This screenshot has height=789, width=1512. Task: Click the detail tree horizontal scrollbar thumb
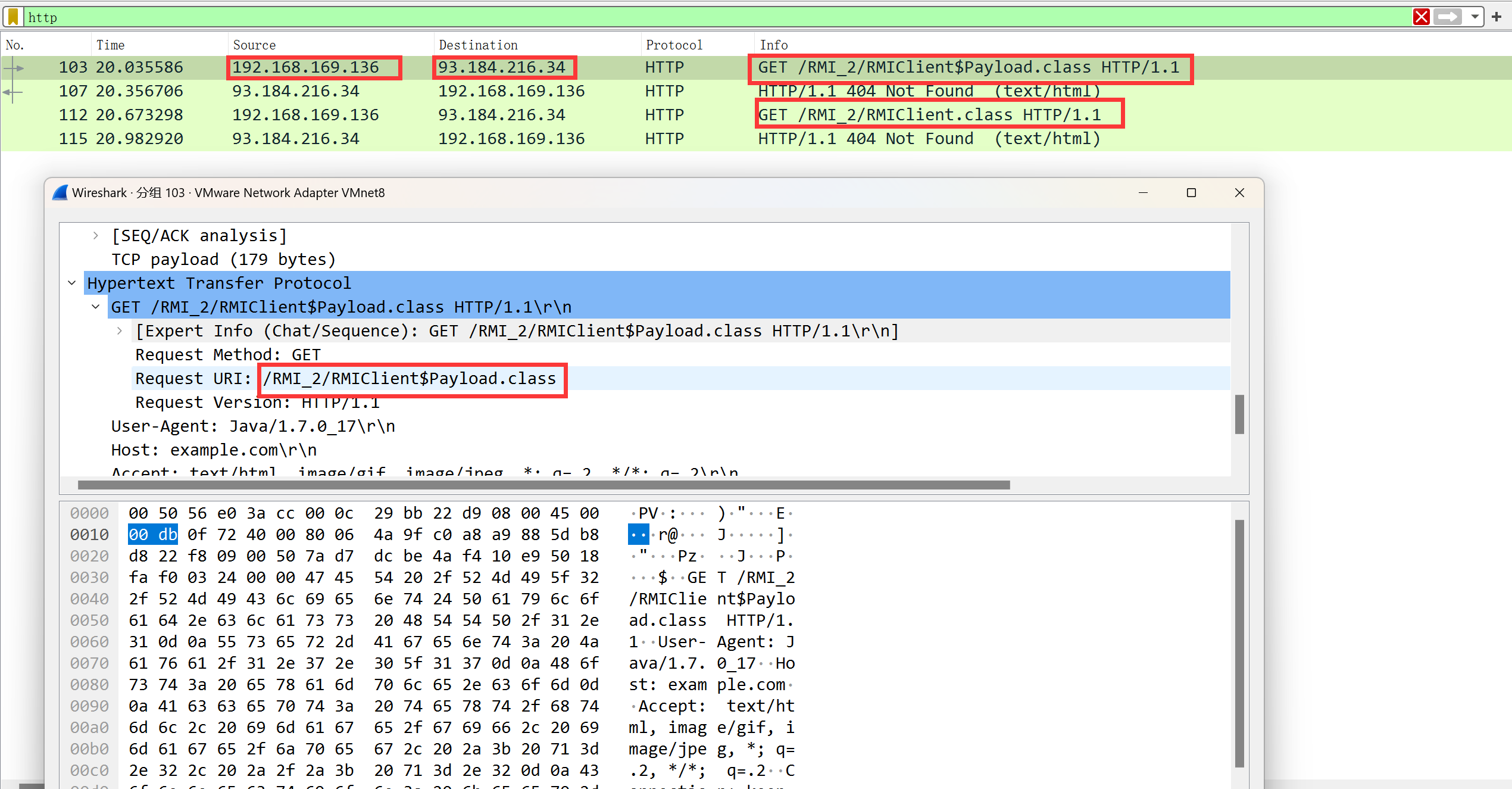point(543,485)
